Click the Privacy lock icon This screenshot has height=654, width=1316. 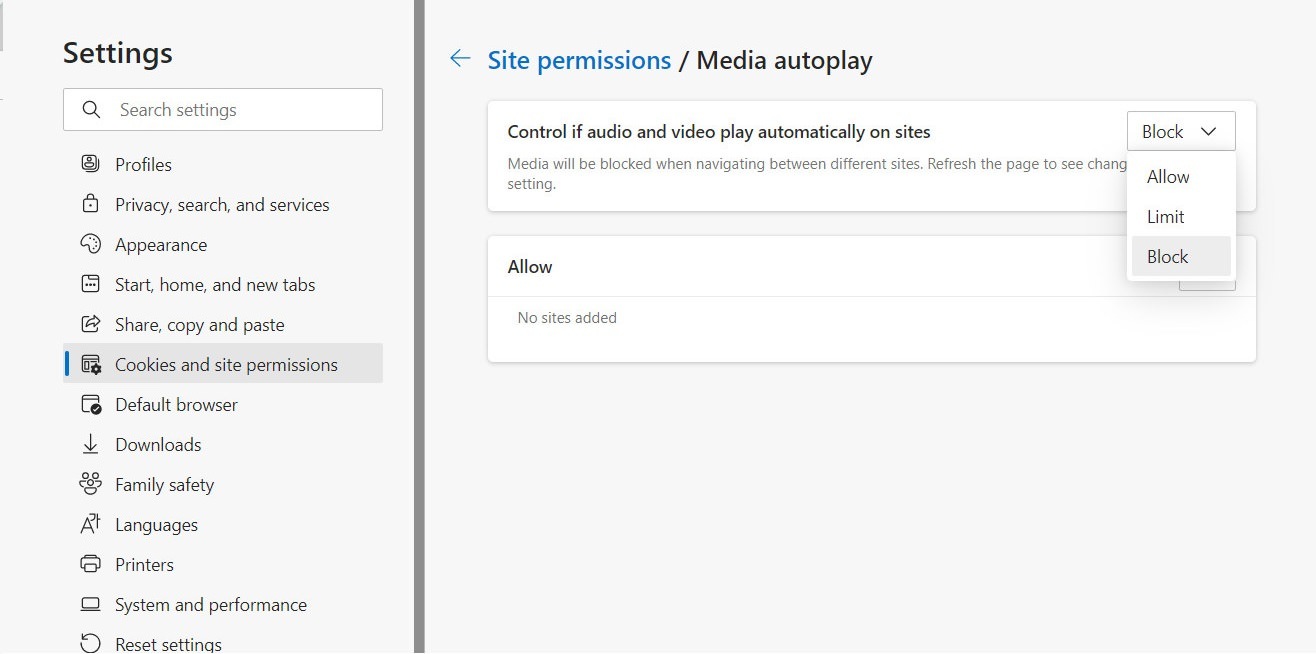click(91, 204)
